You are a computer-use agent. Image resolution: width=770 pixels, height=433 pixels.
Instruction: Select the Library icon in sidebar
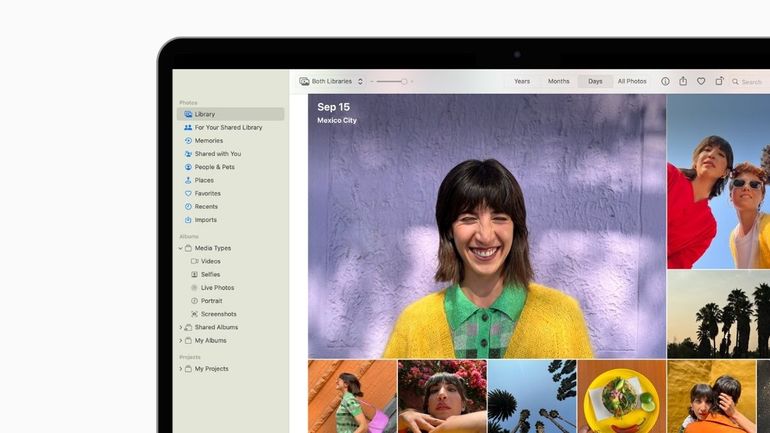[x=188, y=114]
